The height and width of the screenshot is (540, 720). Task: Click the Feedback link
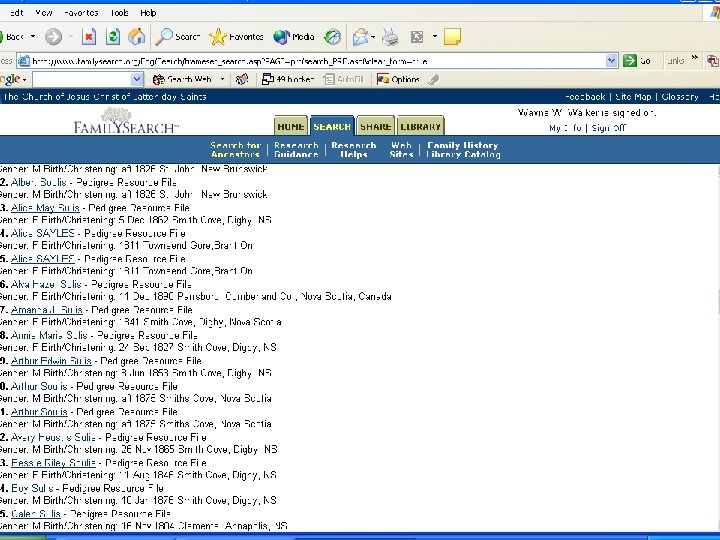[x=585, y=97]
